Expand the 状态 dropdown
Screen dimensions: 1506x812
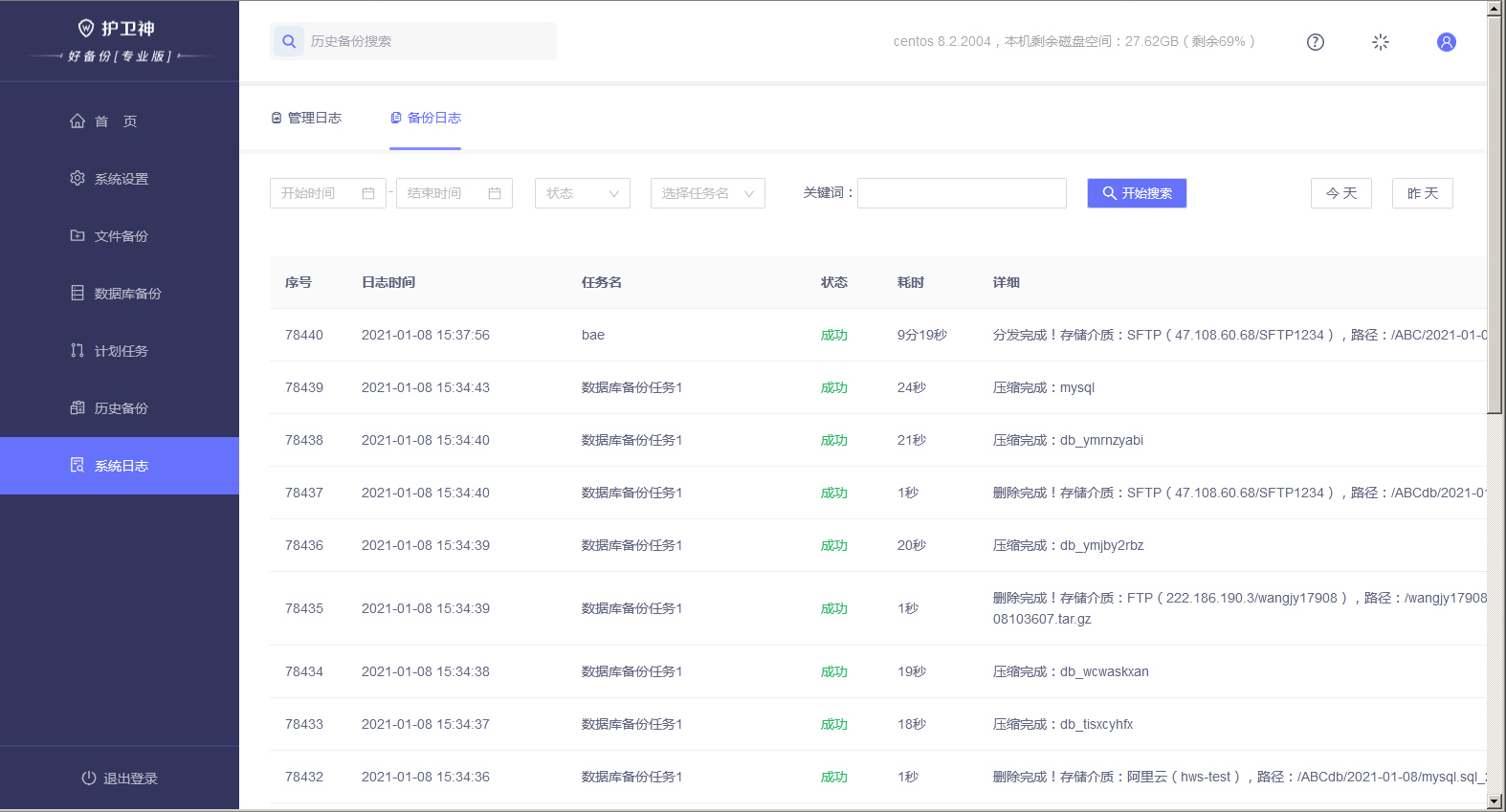(583, 193)
